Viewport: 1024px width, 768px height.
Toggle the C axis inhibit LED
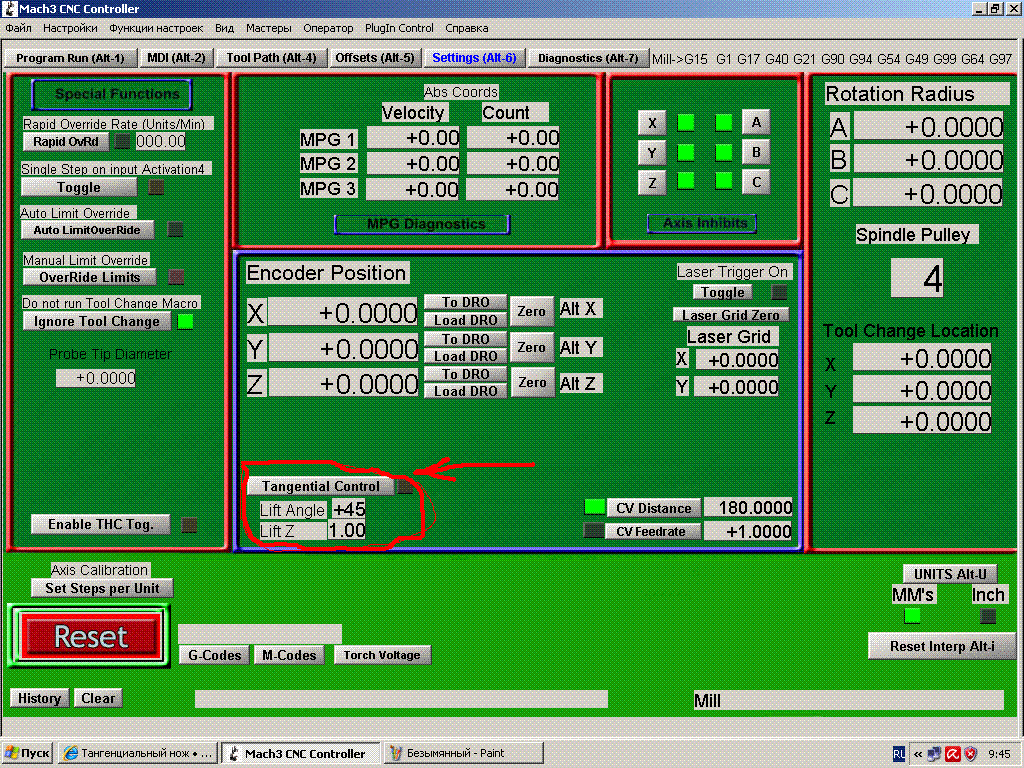[724, 181]
